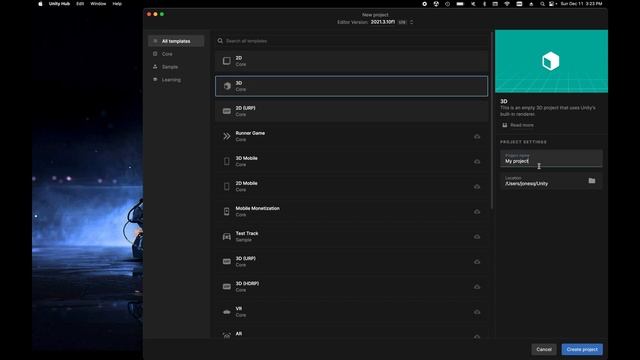Download the 2D Mobile template via cloud icon

477,187
